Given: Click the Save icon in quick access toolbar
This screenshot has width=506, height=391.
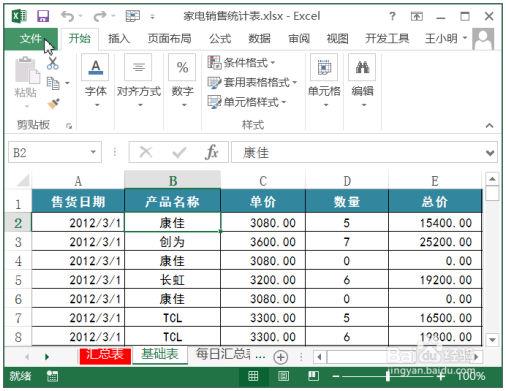Looking at the screenshot, I should coord(43,16).
